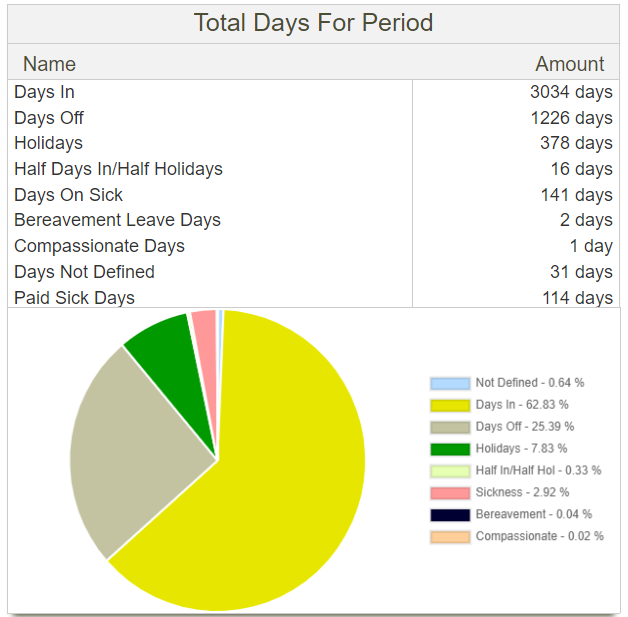Select the Half In/Half Hol legend swatch
The image size is (628, 617).
click(449, 471)
